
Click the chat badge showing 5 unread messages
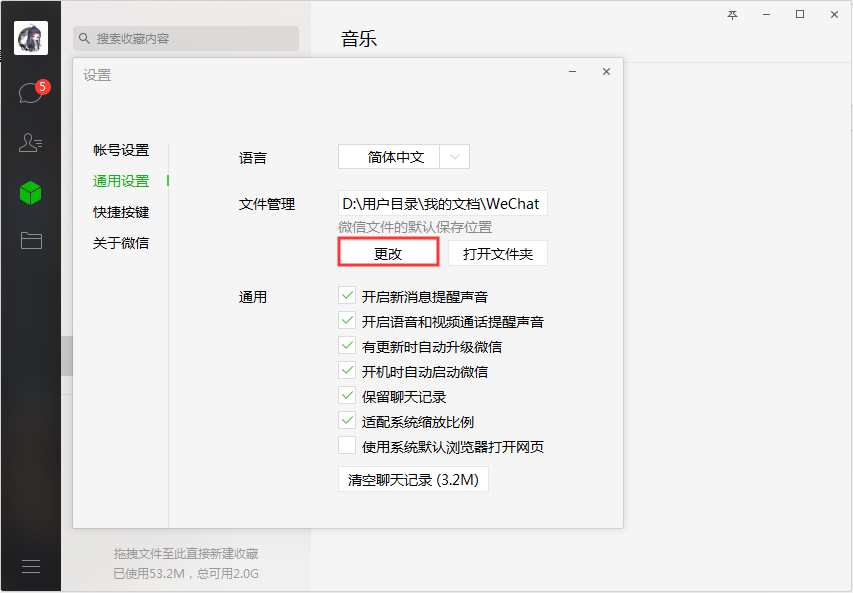41,87
